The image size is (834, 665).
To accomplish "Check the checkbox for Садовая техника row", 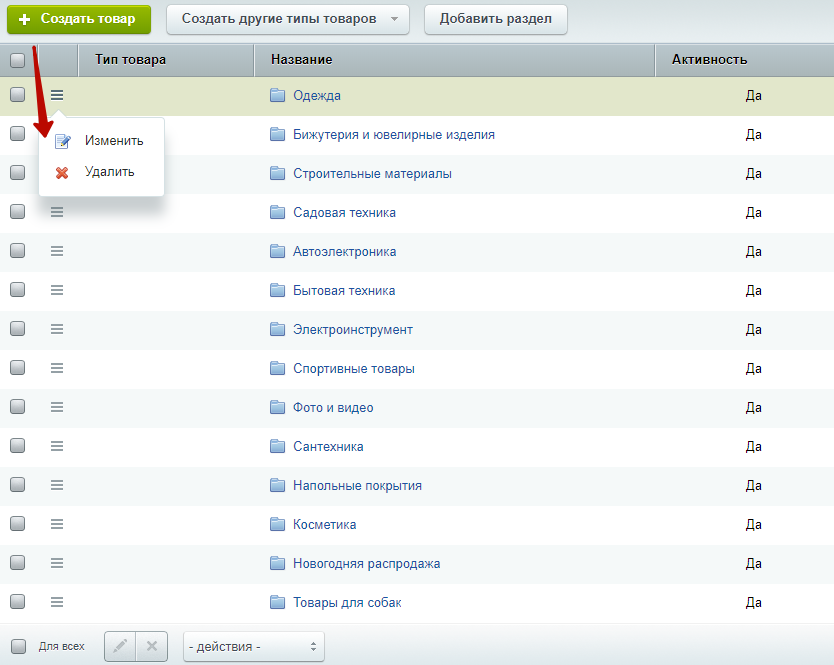I will (18, 212).
